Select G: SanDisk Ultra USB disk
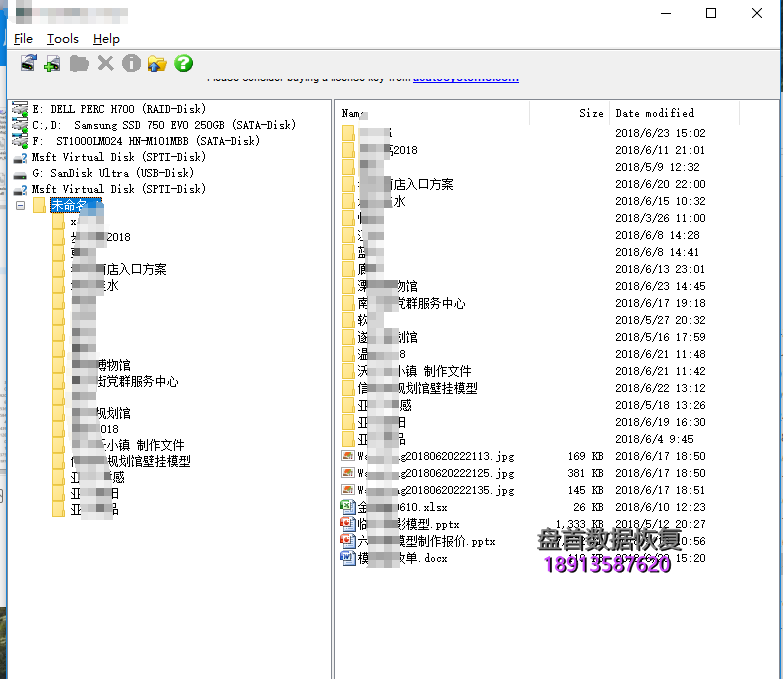Image resolution: width=783 pixels, height=679 pixels. (113, 173)
